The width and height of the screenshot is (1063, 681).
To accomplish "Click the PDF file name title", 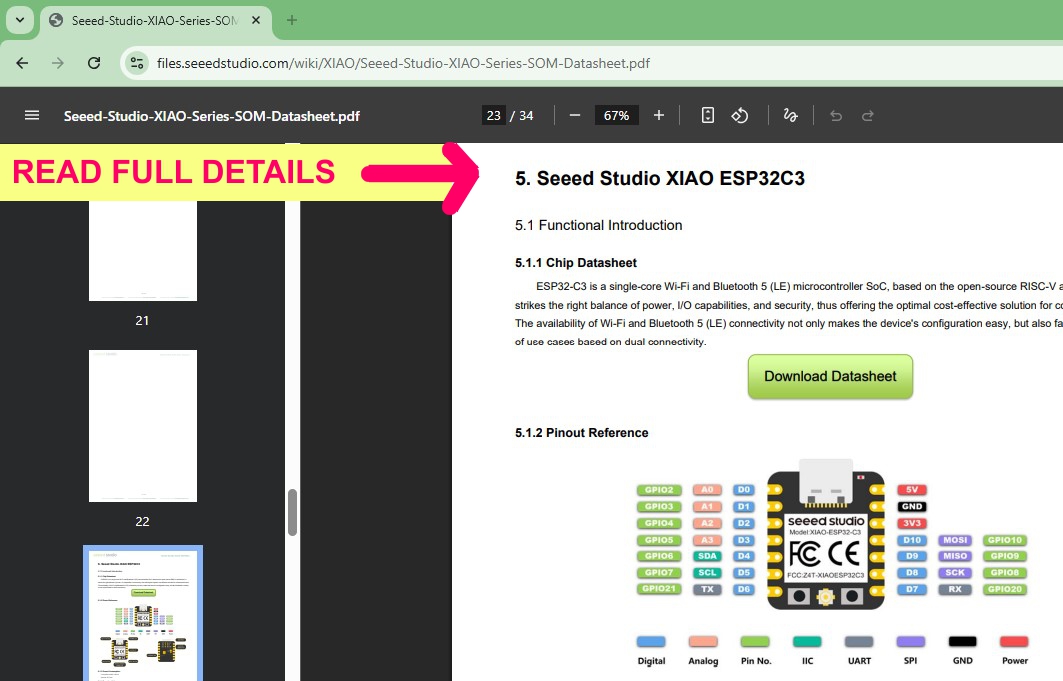I will 212,116.
